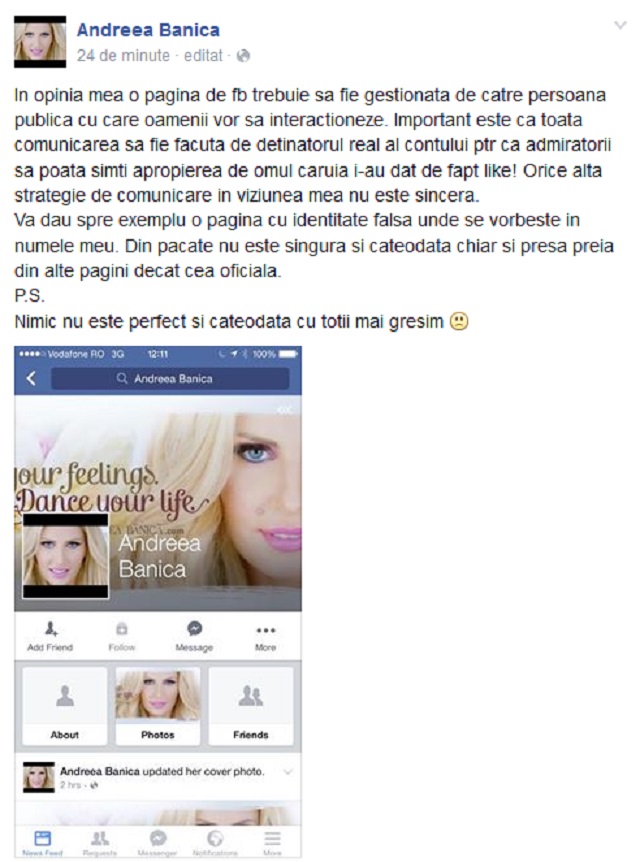Open the post author's profile picture

[40, 42]
